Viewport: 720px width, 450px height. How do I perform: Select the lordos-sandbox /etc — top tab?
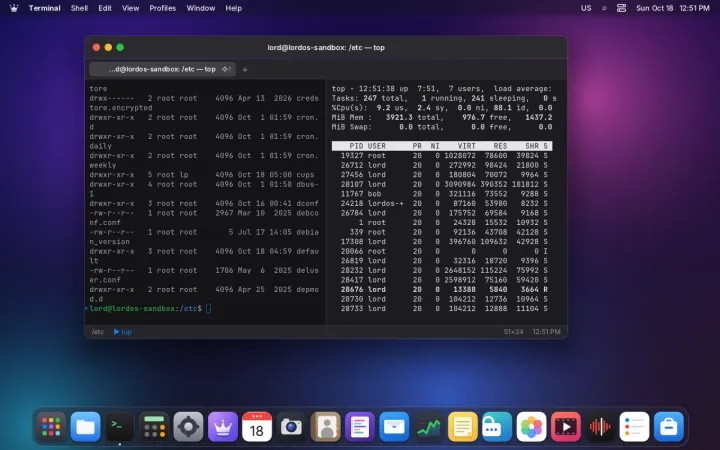[162, 69]
